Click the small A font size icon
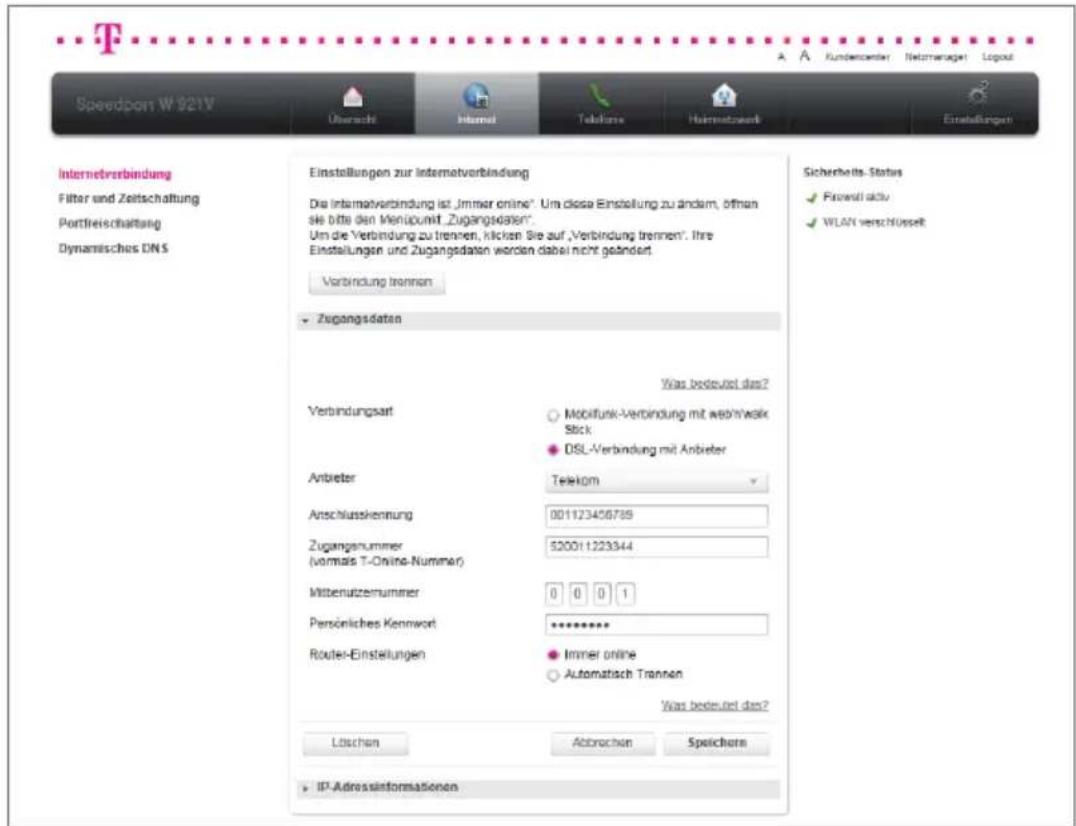 [x=782, y=58]
